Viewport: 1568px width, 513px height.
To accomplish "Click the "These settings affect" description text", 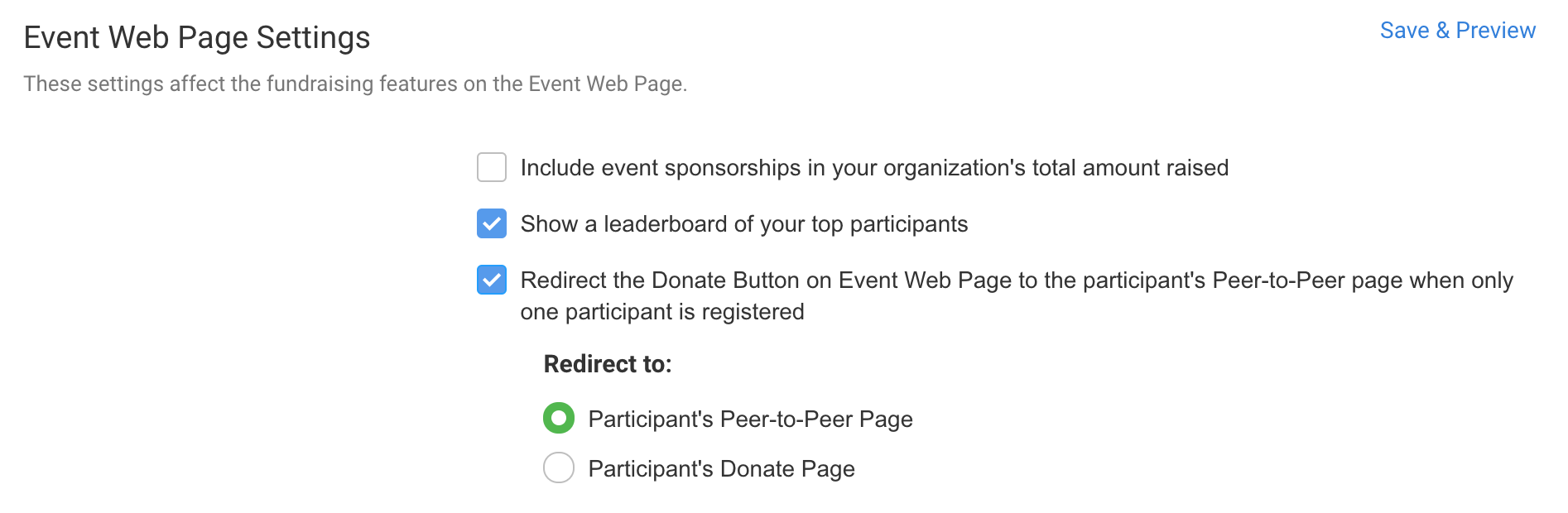I will (x=355, y=84).
